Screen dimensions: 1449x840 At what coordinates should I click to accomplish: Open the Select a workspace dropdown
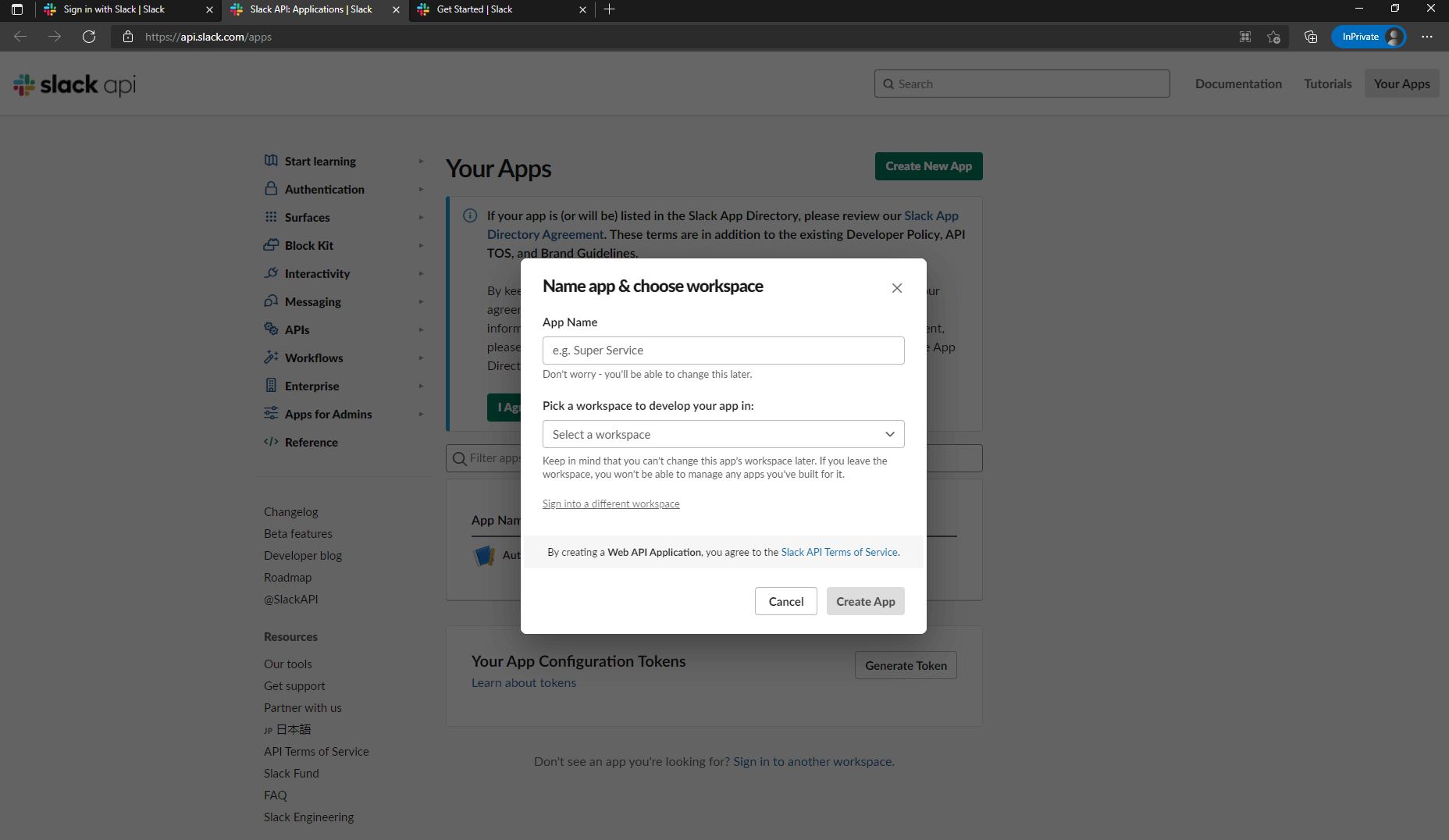pyautogui.click(x=723, y=434)
